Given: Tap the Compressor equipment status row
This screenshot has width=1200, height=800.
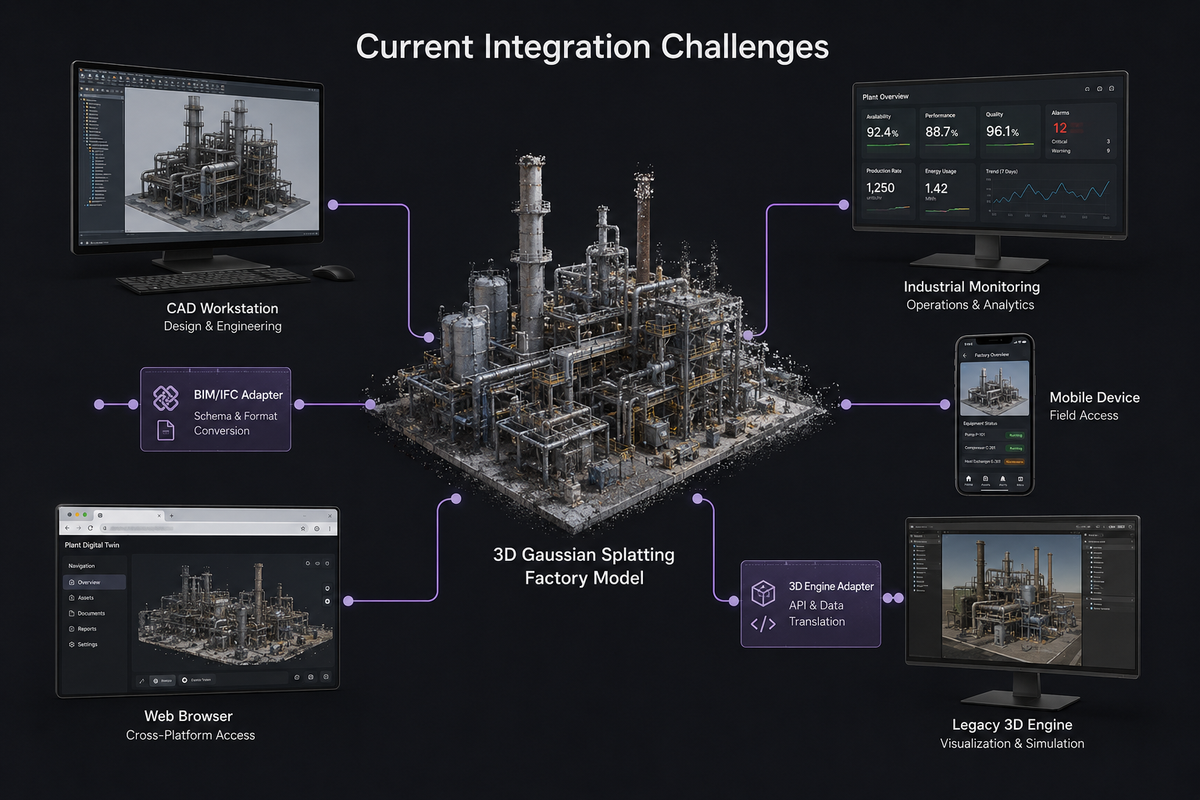Looking at the screenshot, I should (994, 448).
